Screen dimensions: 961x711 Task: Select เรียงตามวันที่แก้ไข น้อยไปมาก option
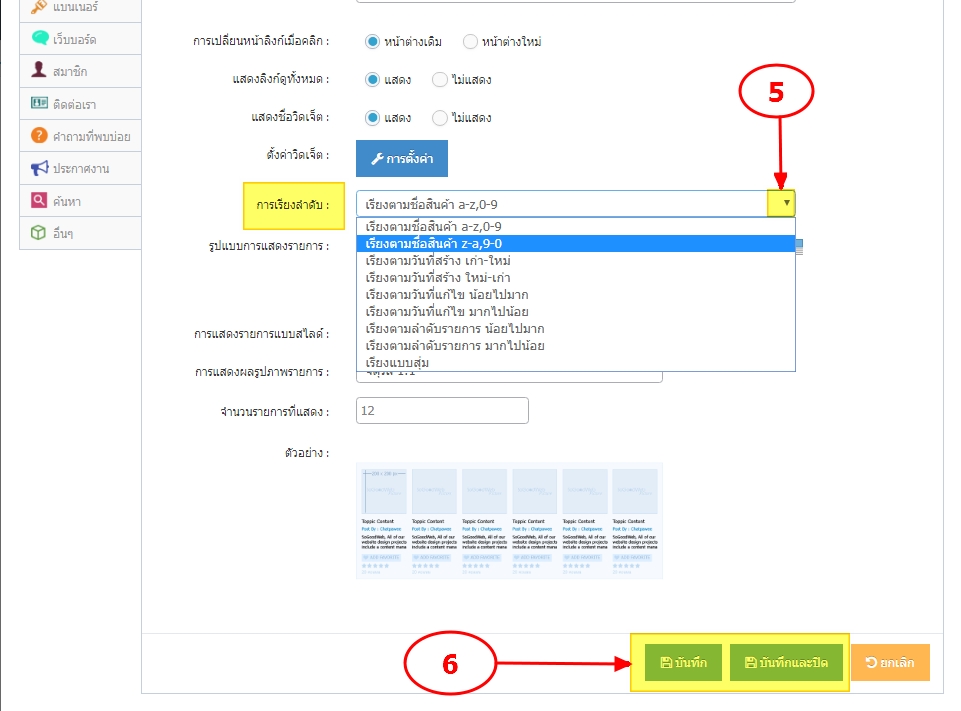click(x=575, y=295)
